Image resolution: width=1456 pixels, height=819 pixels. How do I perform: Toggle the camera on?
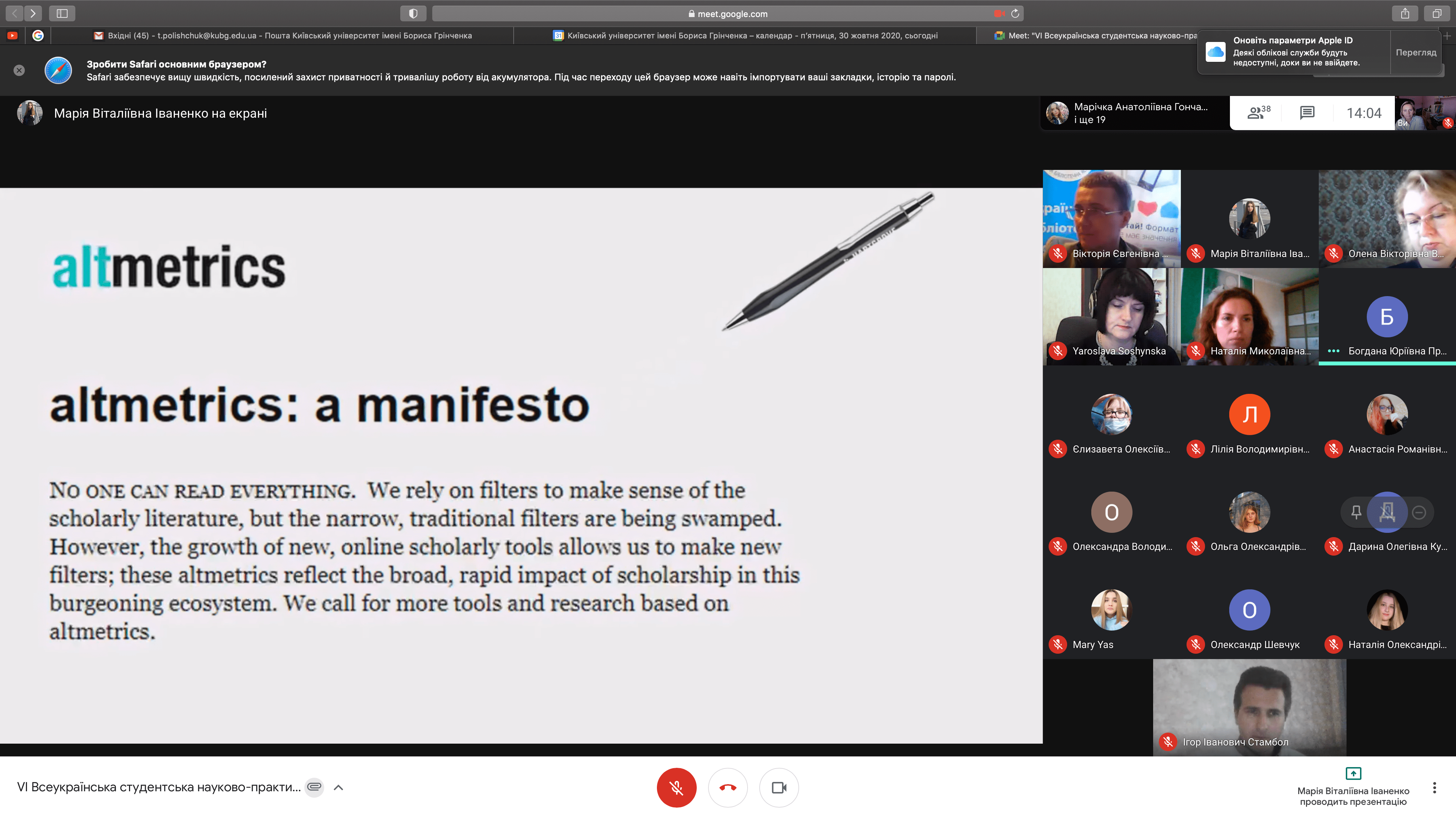click(779, 787)
